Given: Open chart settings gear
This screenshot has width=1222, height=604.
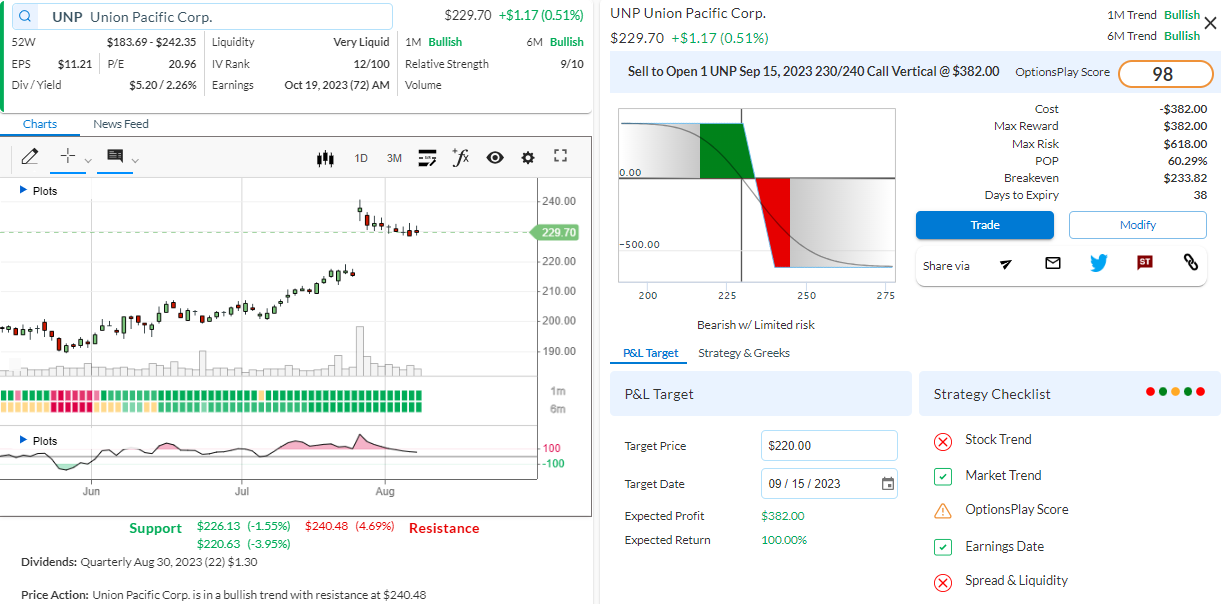Looking at the screenshot, I should pyautogui.click(x=528, y=157).
